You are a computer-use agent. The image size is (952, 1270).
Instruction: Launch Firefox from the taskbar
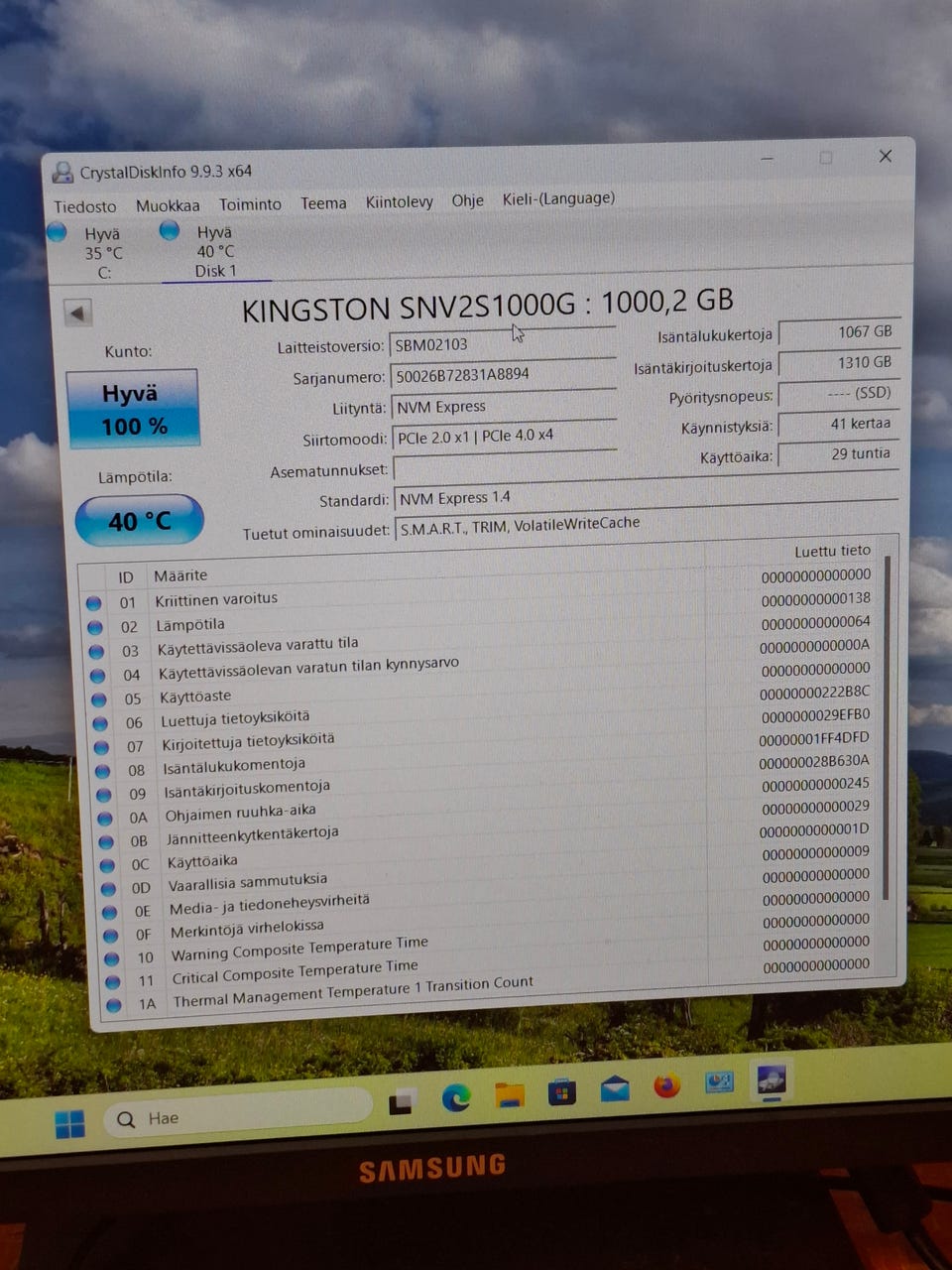coord(667,1085)
